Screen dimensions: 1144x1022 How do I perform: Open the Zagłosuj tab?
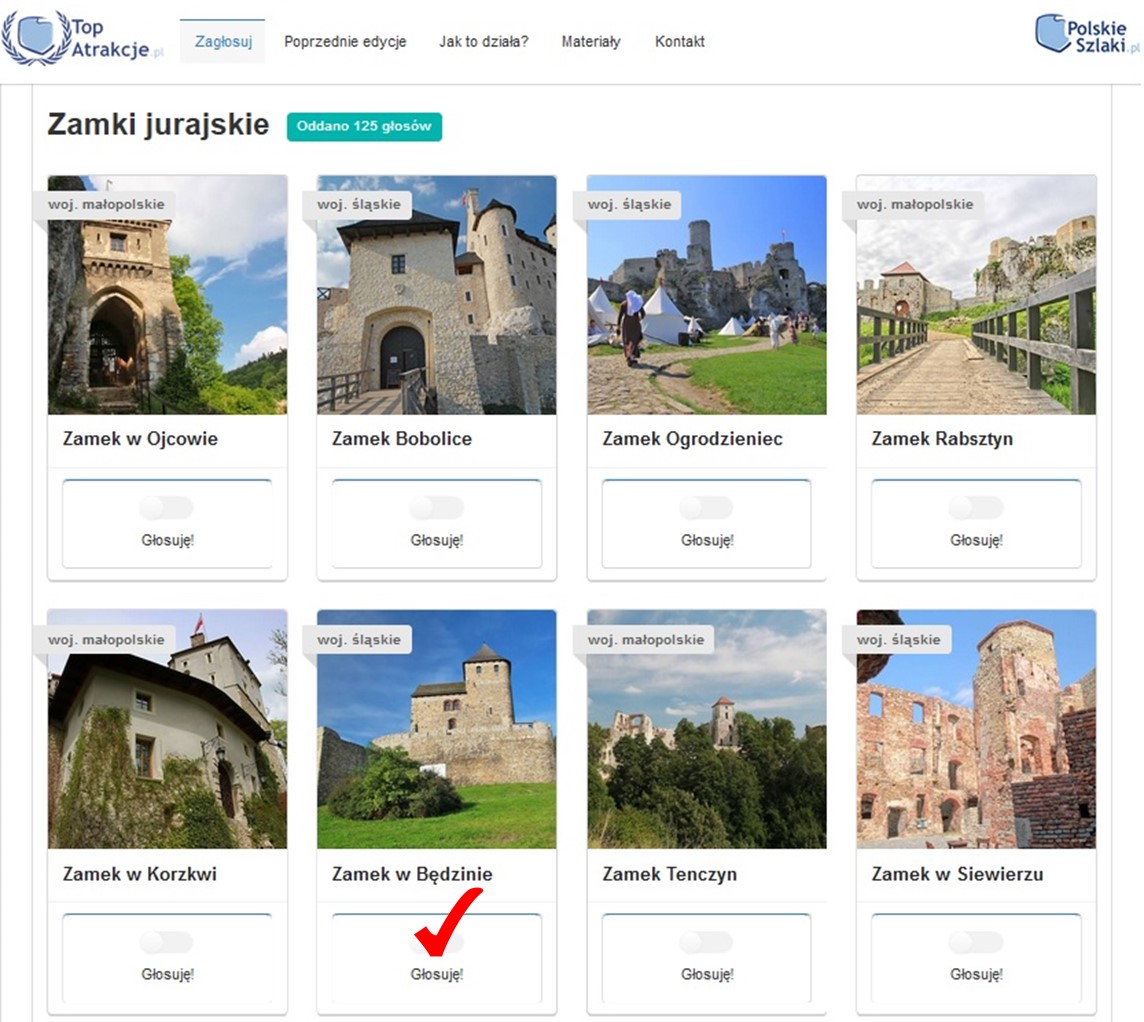(x=222, y=42)
